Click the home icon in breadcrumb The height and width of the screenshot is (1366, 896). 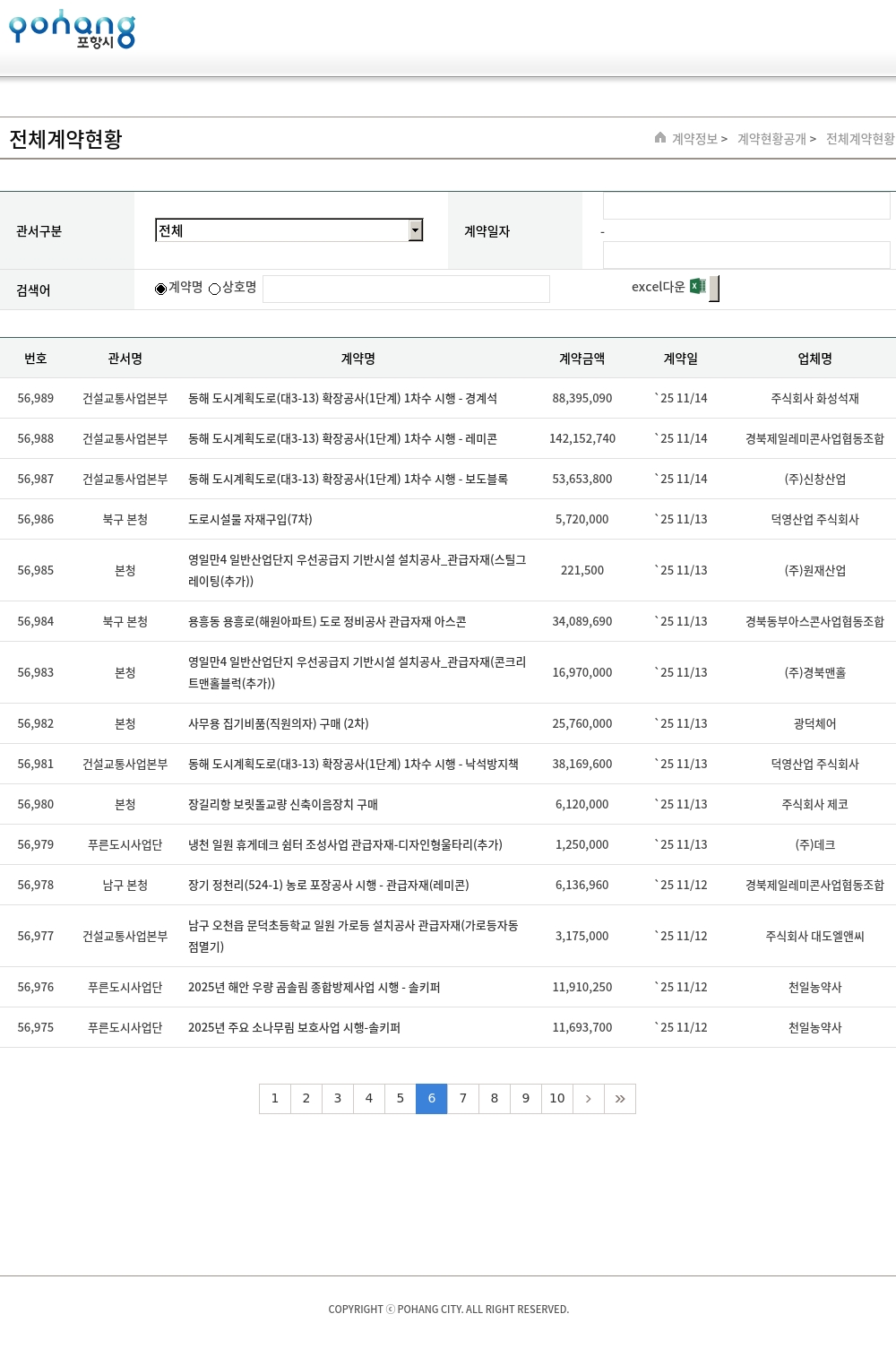(x=660, y=138)
